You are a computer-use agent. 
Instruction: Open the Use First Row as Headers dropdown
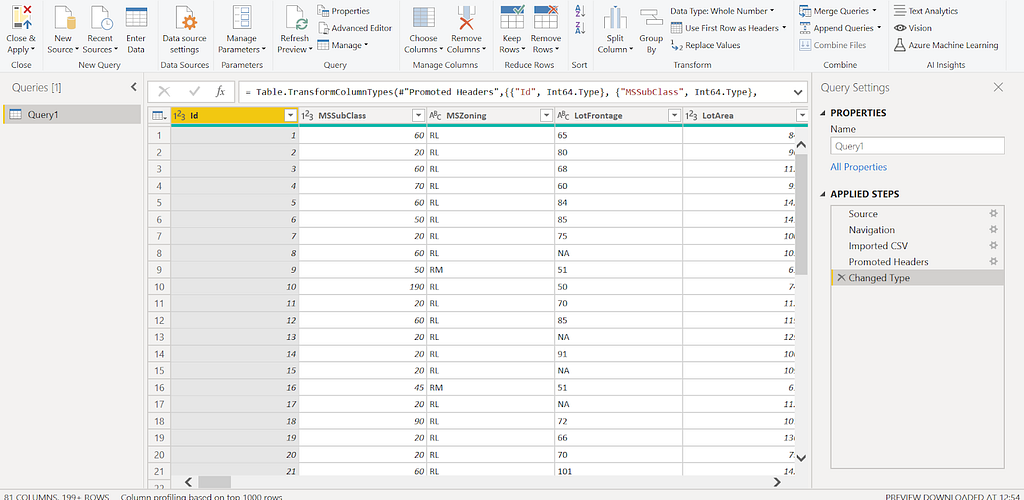(x=729, y=28)
